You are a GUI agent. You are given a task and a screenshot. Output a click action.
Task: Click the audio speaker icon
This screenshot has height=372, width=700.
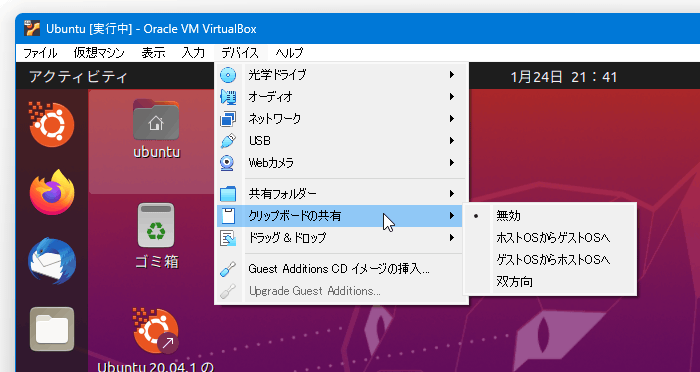(x=228, y=97)
